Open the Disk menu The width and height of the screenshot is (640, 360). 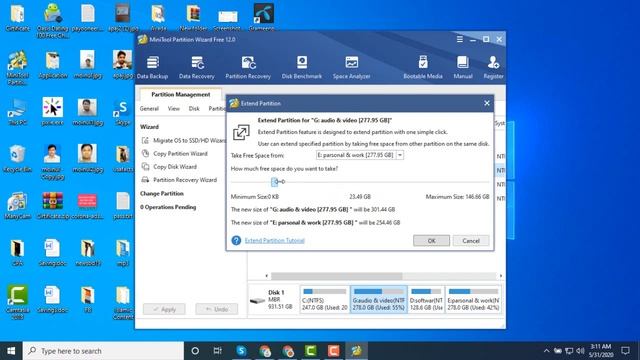pyautogui.click(x=194, y=109)
